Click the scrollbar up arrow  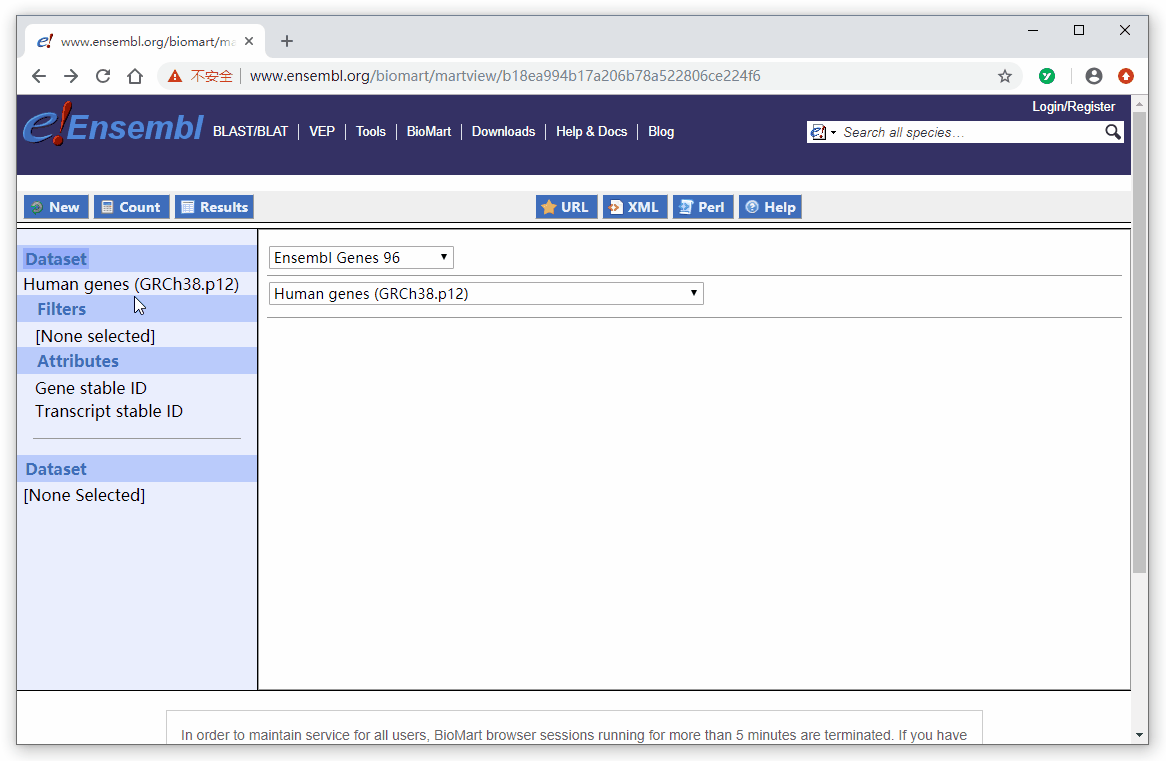[x=1139, y=104]
